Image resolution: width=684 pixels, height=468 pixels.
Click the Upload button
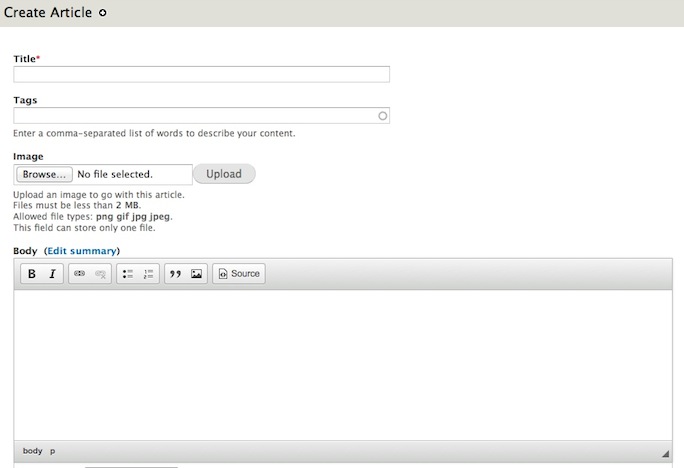click(224, 174)
